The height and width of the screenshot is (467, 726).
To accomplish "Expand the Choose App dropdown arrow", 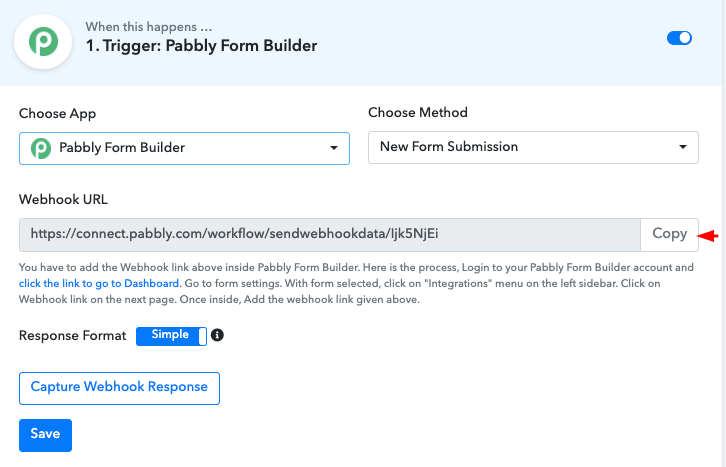I will 333,148.
